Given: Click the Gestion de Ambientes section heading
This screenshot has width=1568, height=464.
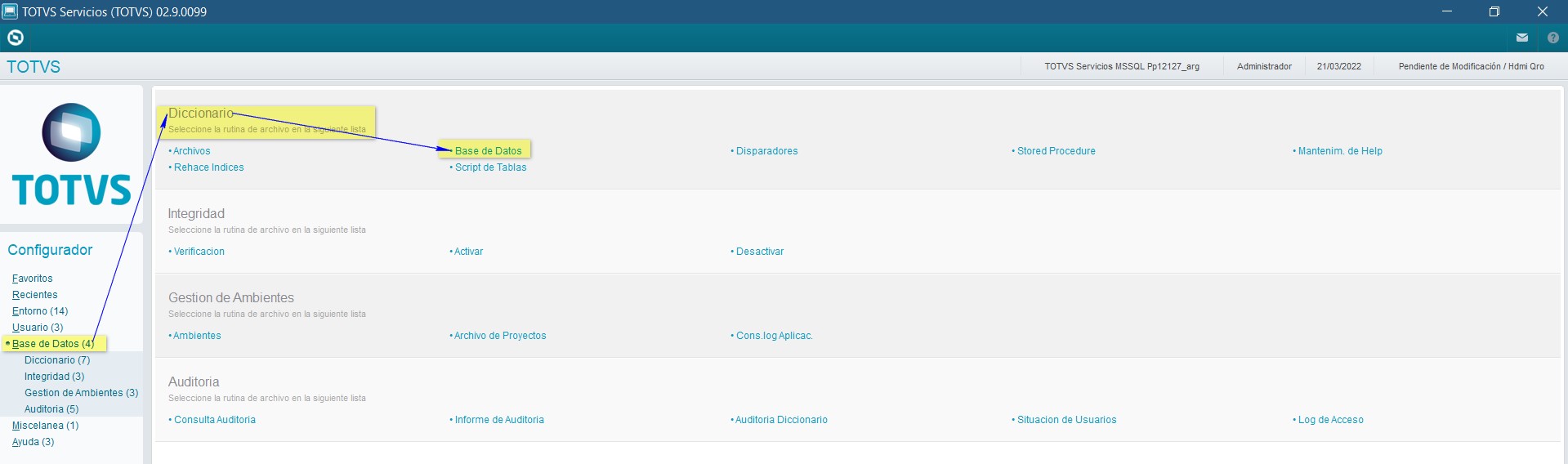Looking at the screenshot, I should point(231,297).
